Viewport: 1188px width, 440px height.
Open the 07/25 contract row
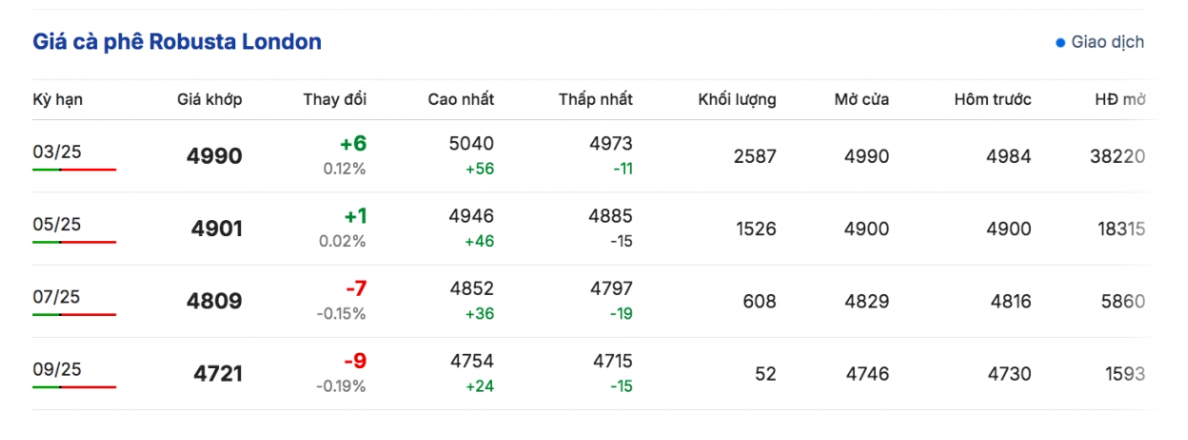point(55,297)
